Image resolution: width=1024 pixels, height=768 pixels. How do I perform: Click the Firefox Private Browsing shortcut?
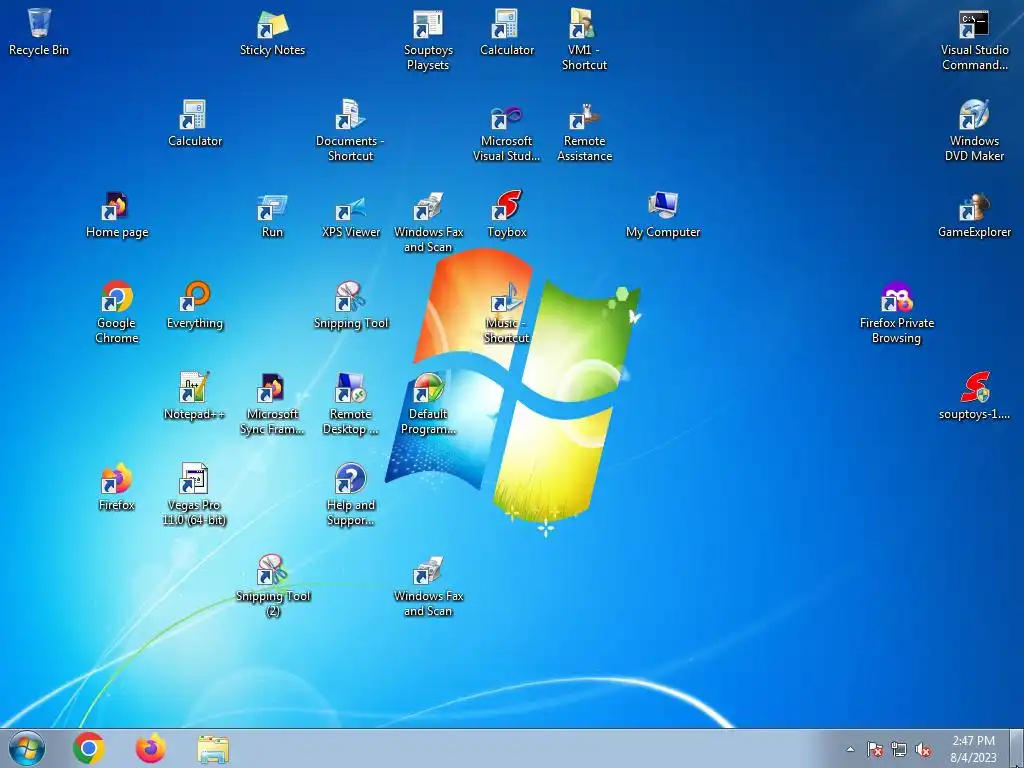[896, 312]
